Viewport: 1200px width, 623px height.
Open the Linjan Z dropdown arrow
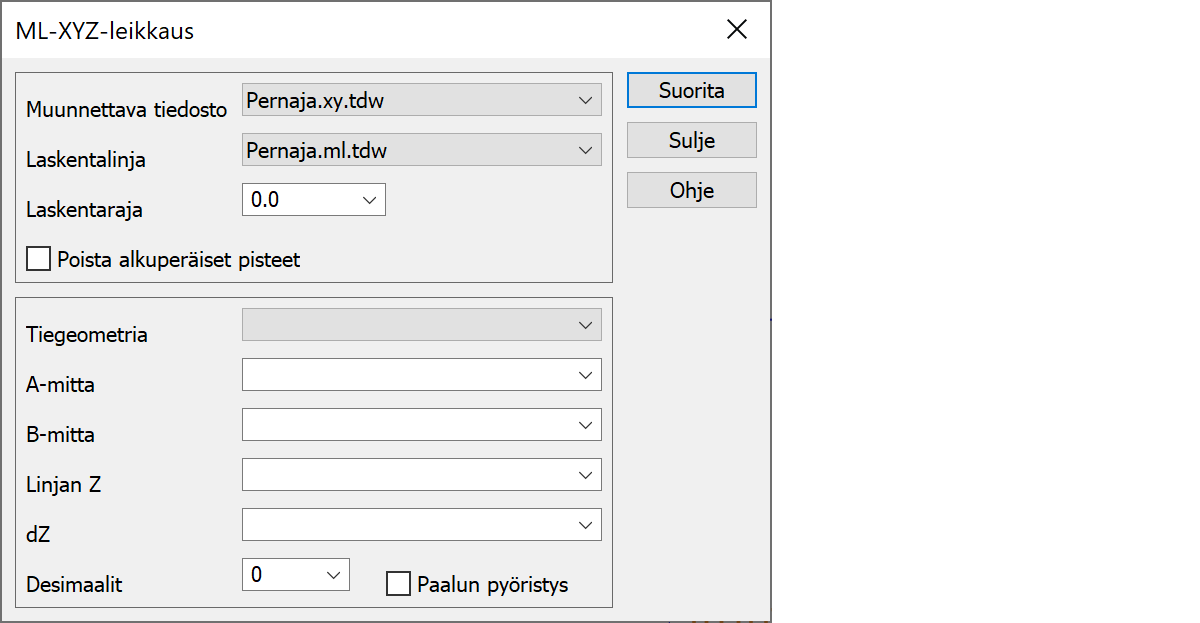pos(585,475)
